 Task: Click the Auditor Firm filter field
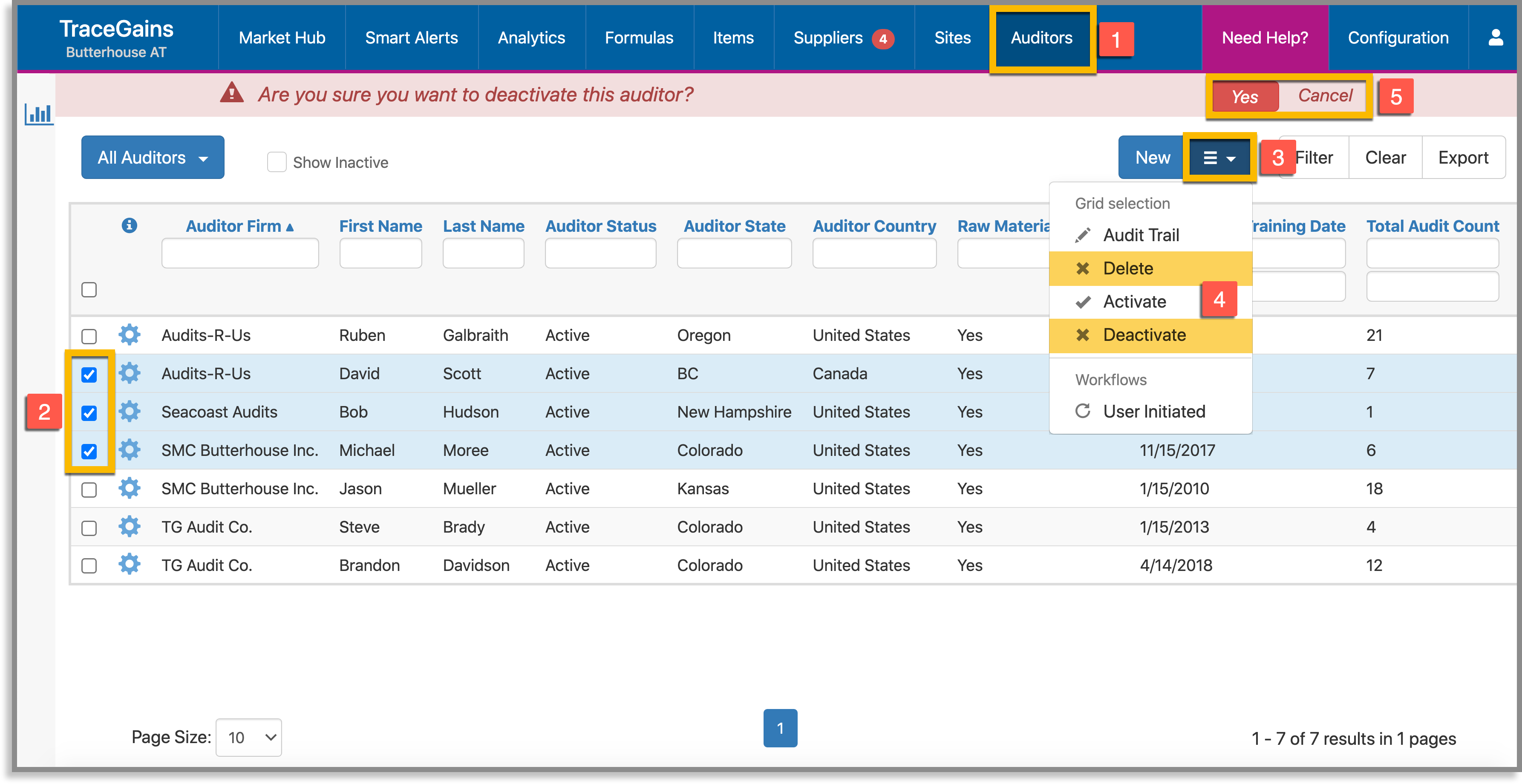point(240,253)
